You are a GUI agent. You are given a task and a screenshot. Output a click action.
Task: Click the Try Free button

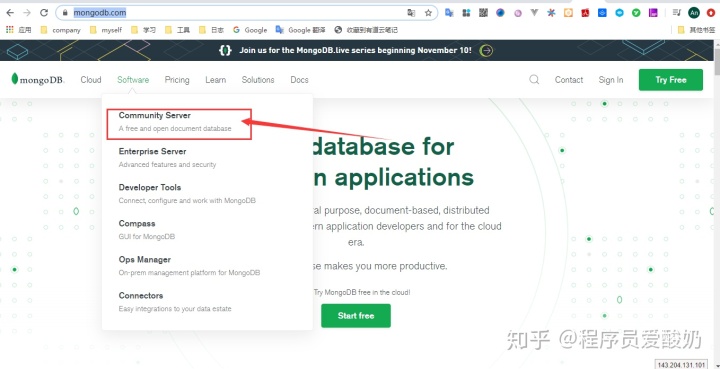670,80
